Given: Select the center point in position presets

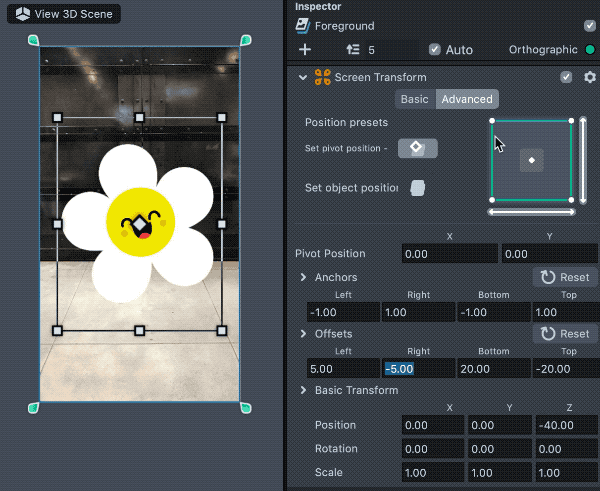Looking at the screenshot, I should (x=532, y=160).
